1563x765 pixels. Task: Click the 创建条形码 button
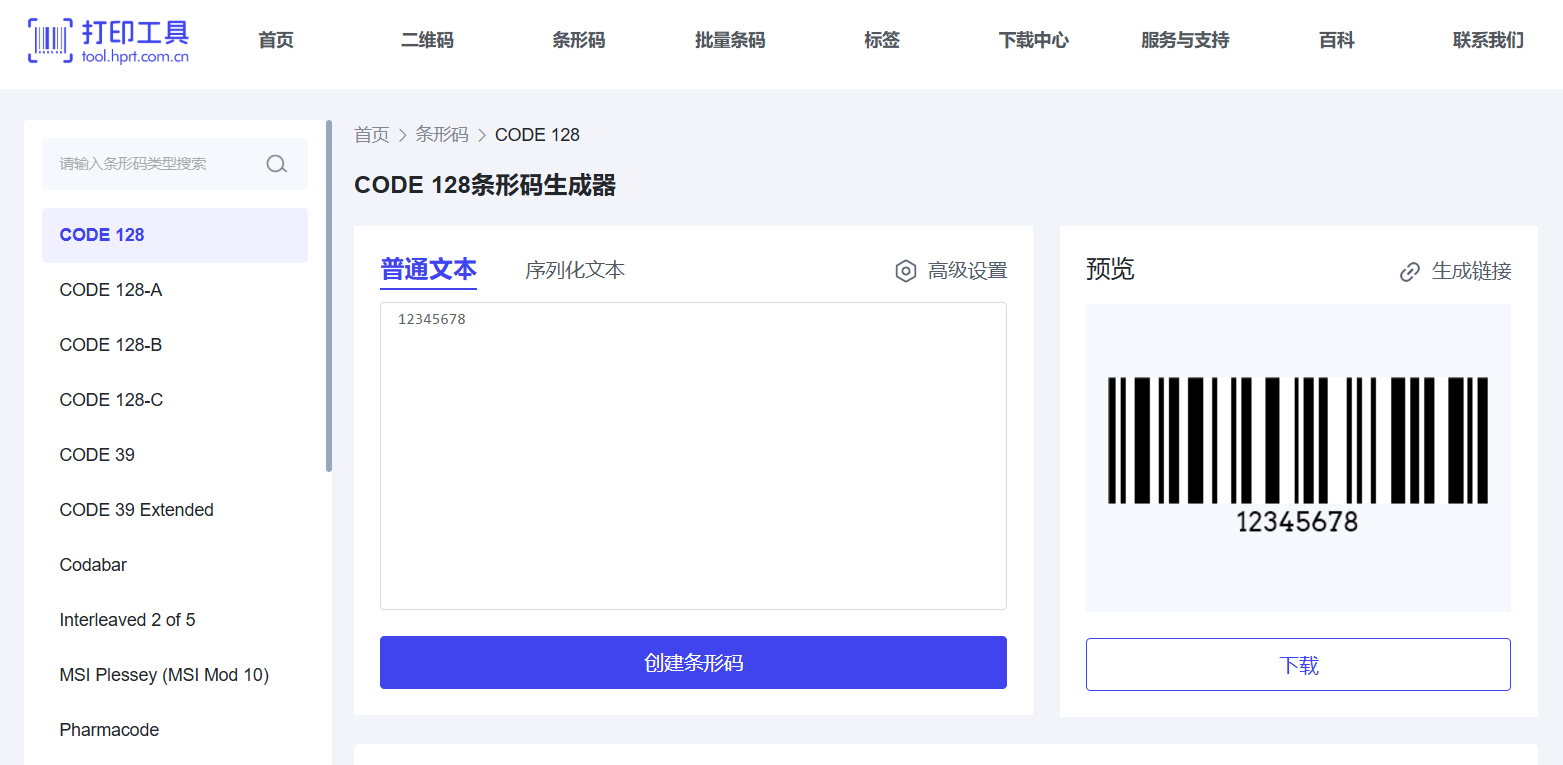click(693, 663)
